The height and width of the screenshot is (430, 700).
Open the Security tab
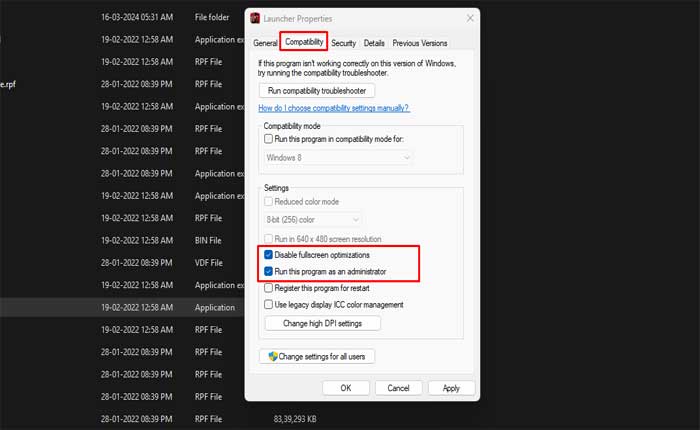click(343, 43)
